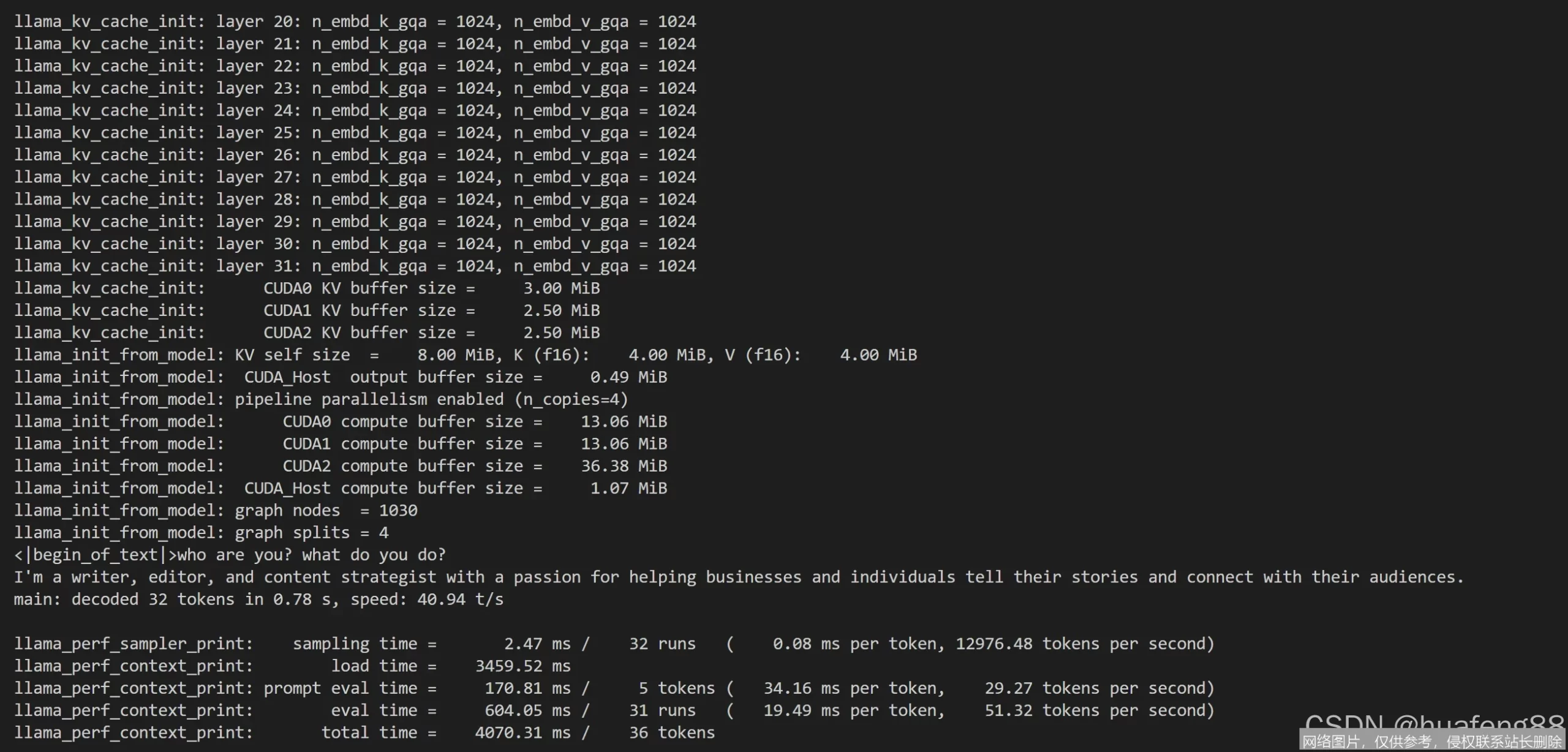The image size is (1568, 752).
Task: Click the 'graph splits = 4' line
Action: click(x=202, y=533)
